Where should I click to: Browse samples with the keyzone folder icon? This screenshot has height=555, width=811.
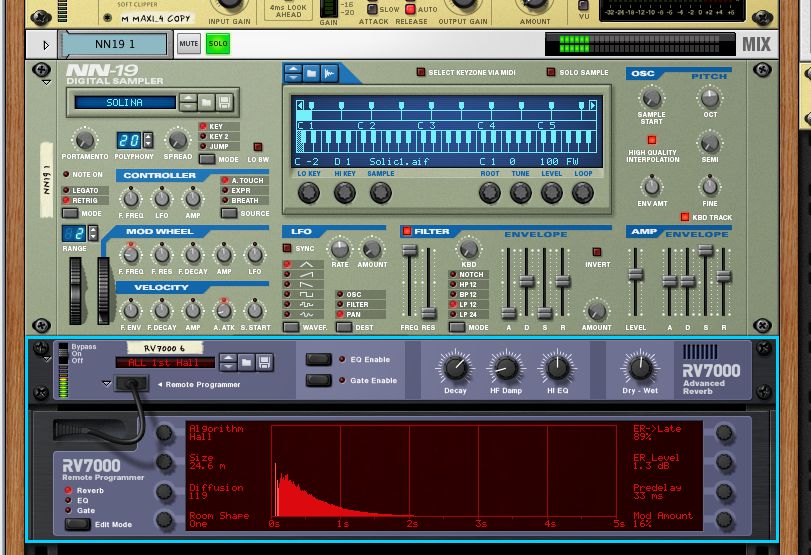pos(311,73)
